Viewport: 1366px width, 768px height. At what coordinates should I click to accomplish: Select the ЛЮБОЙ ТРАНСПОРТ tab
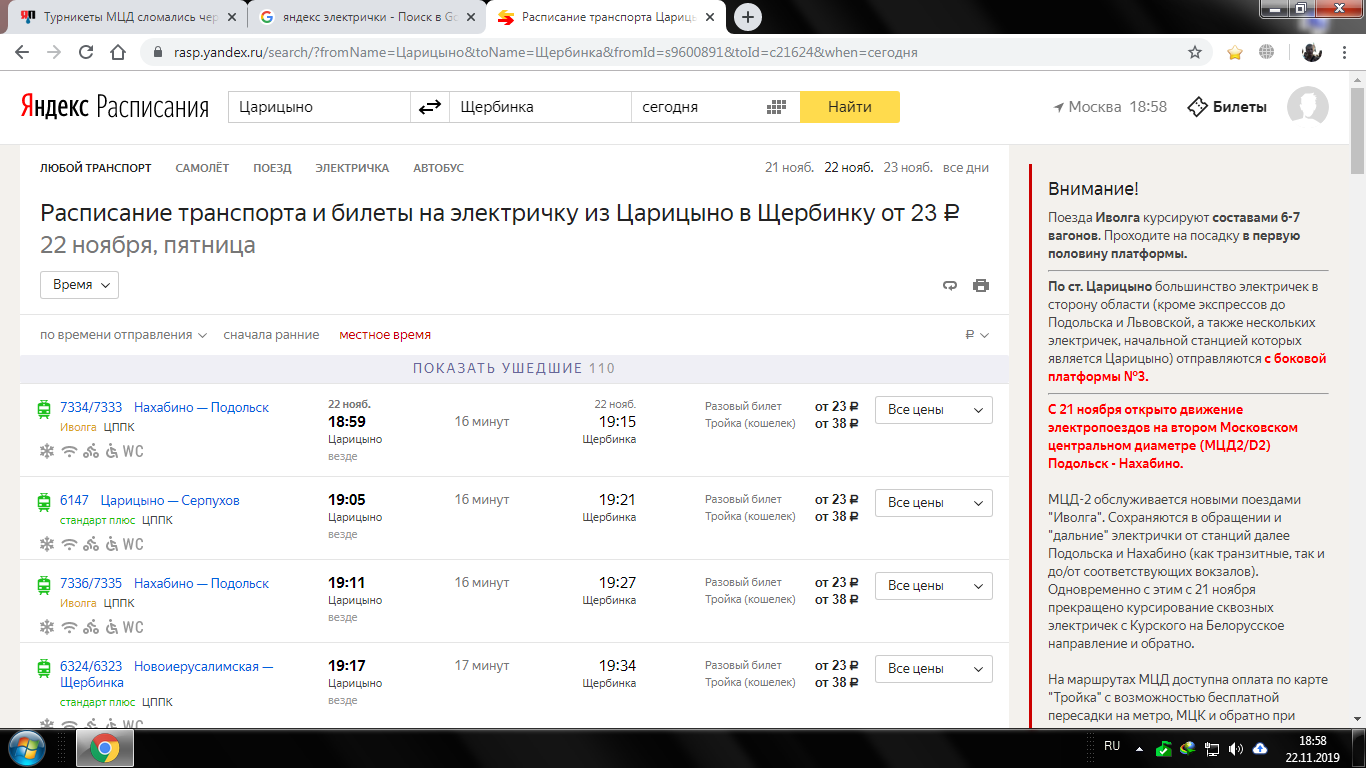[x=96, y=168]
